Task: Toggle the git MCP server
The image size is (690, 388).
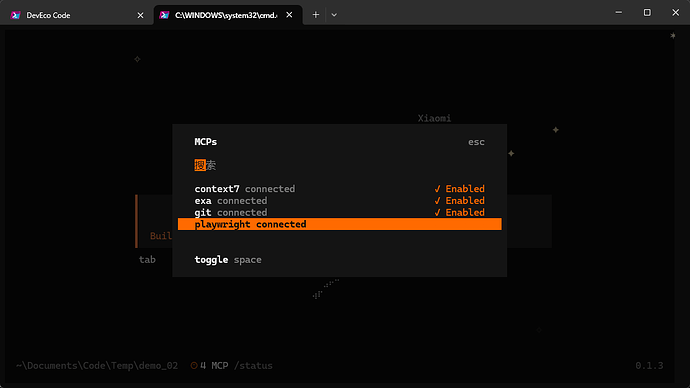Action: click(339, 212)
